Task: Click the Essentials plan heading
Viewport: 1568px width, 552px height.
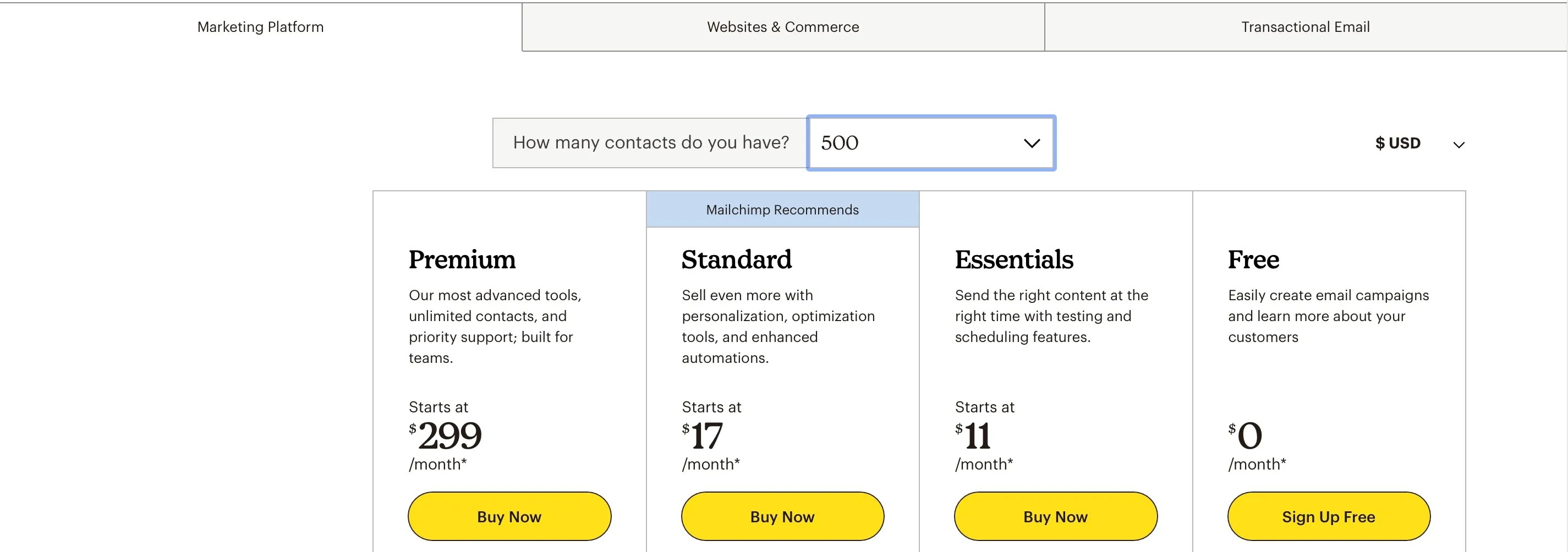Action: [x=1014, y=258]
